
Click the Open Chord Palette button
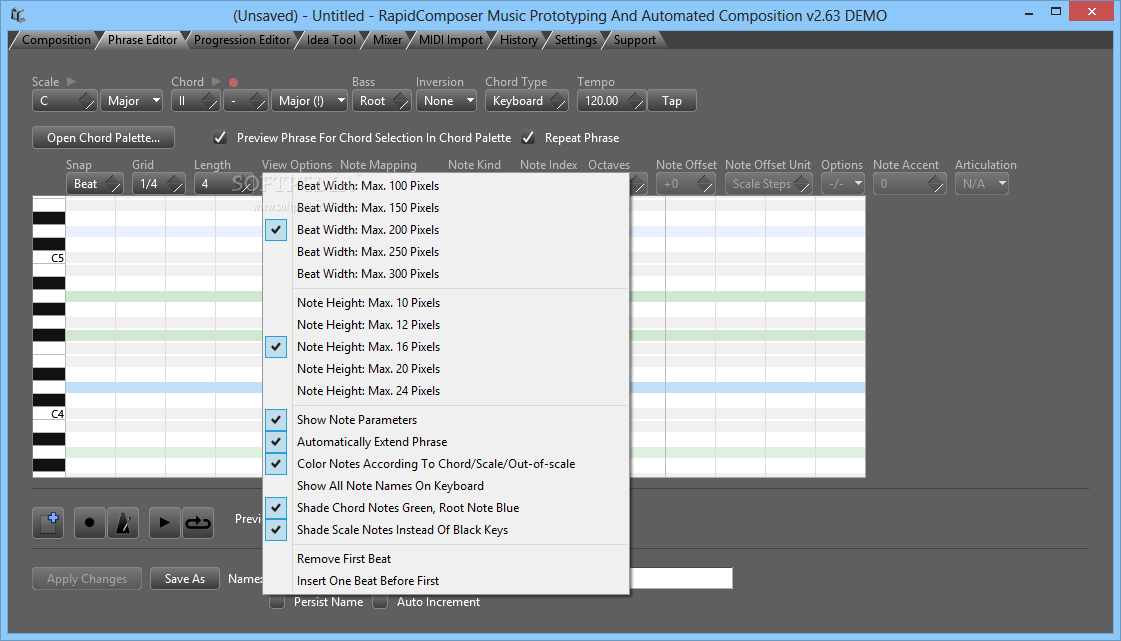click(103, 137)
